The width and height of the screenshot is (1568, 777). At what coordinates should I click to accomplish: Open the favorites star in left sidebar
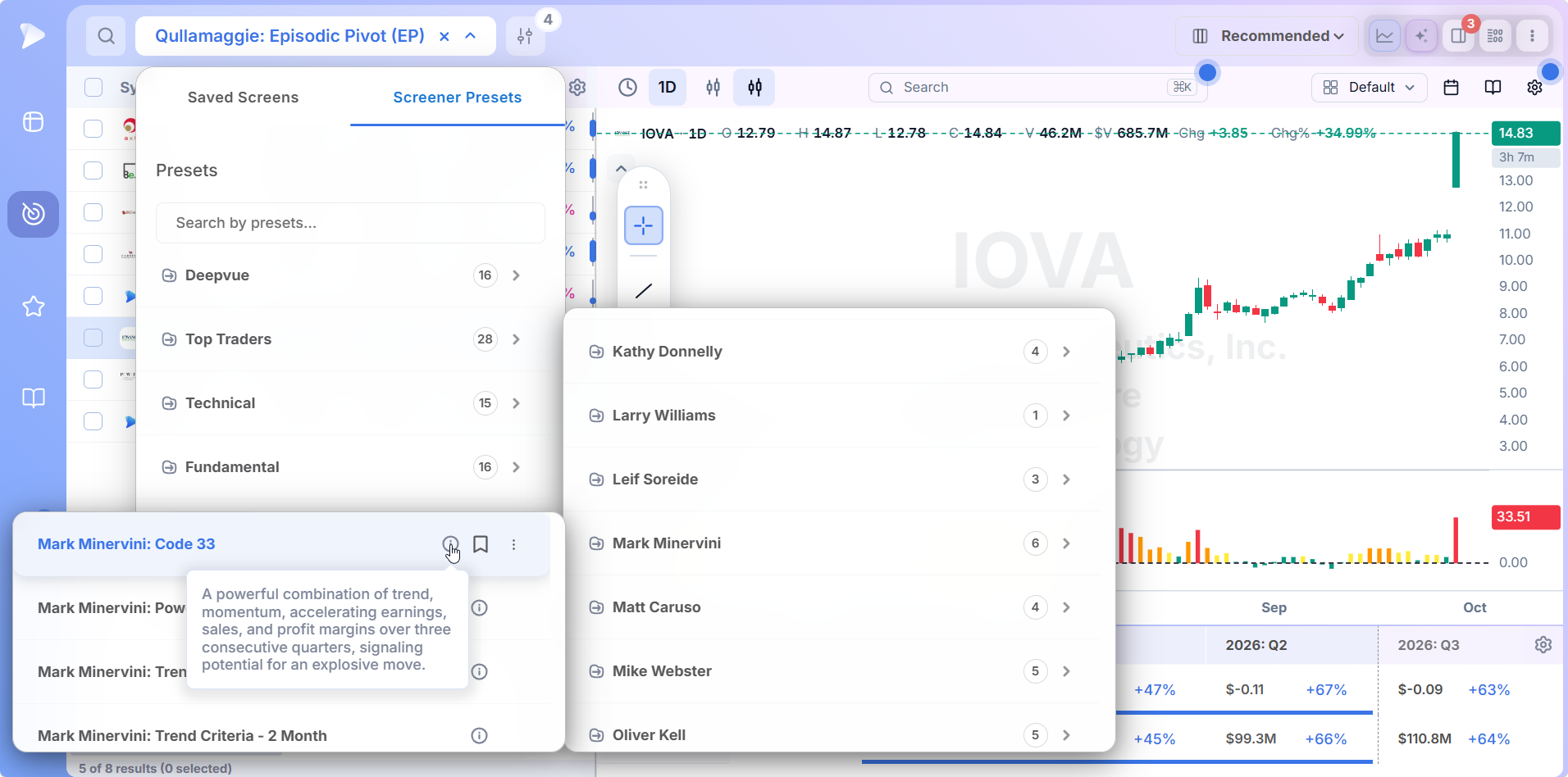click(33, 307)
